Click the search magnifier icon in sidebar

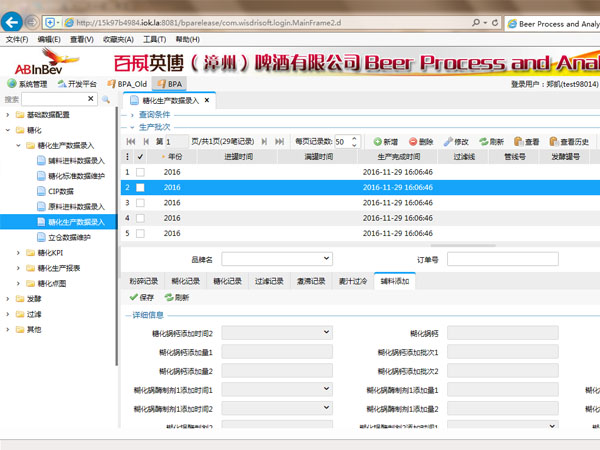point(105,100)
